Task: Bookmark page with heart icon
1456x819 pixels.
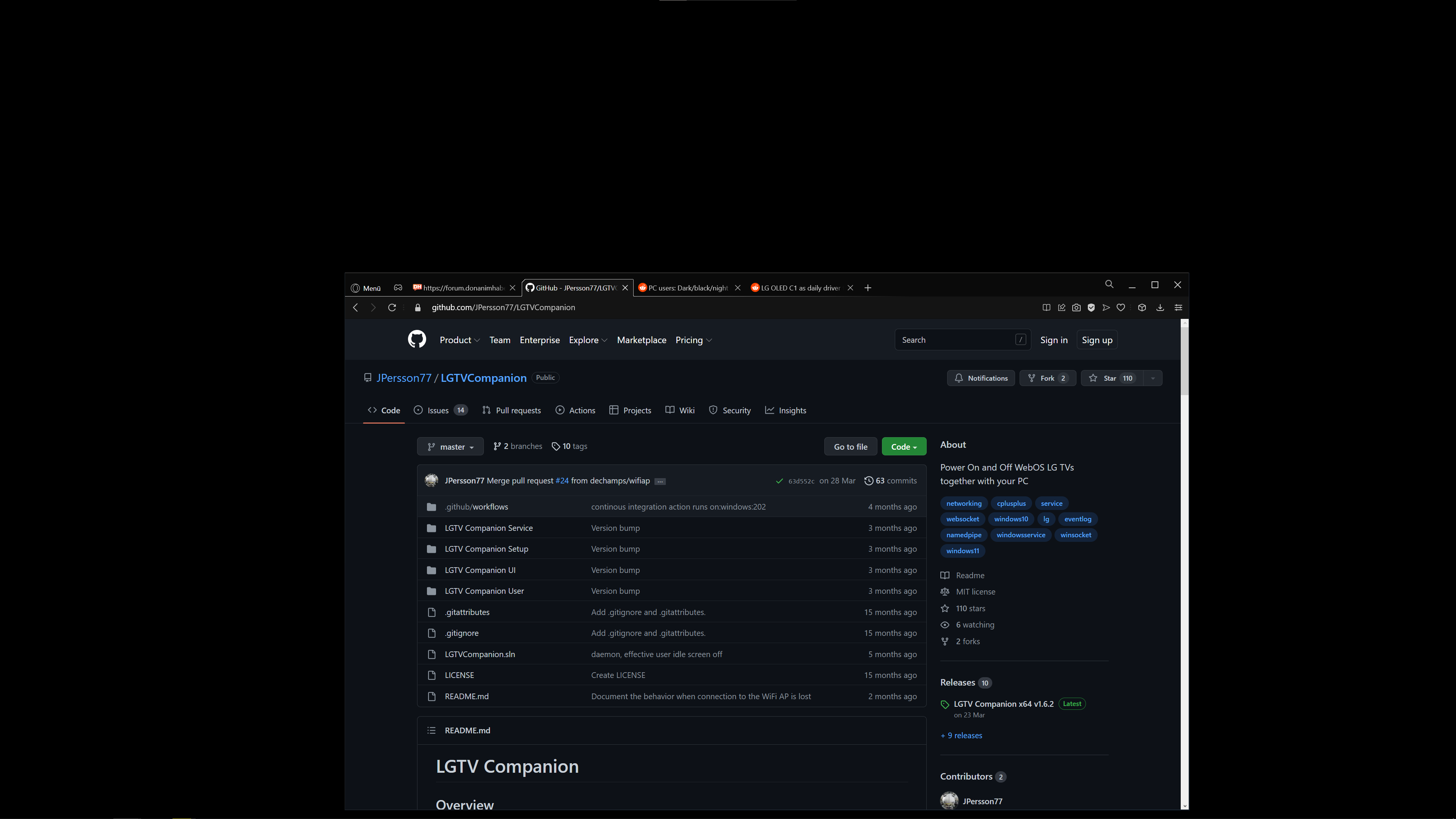Action: point(1121,308)
